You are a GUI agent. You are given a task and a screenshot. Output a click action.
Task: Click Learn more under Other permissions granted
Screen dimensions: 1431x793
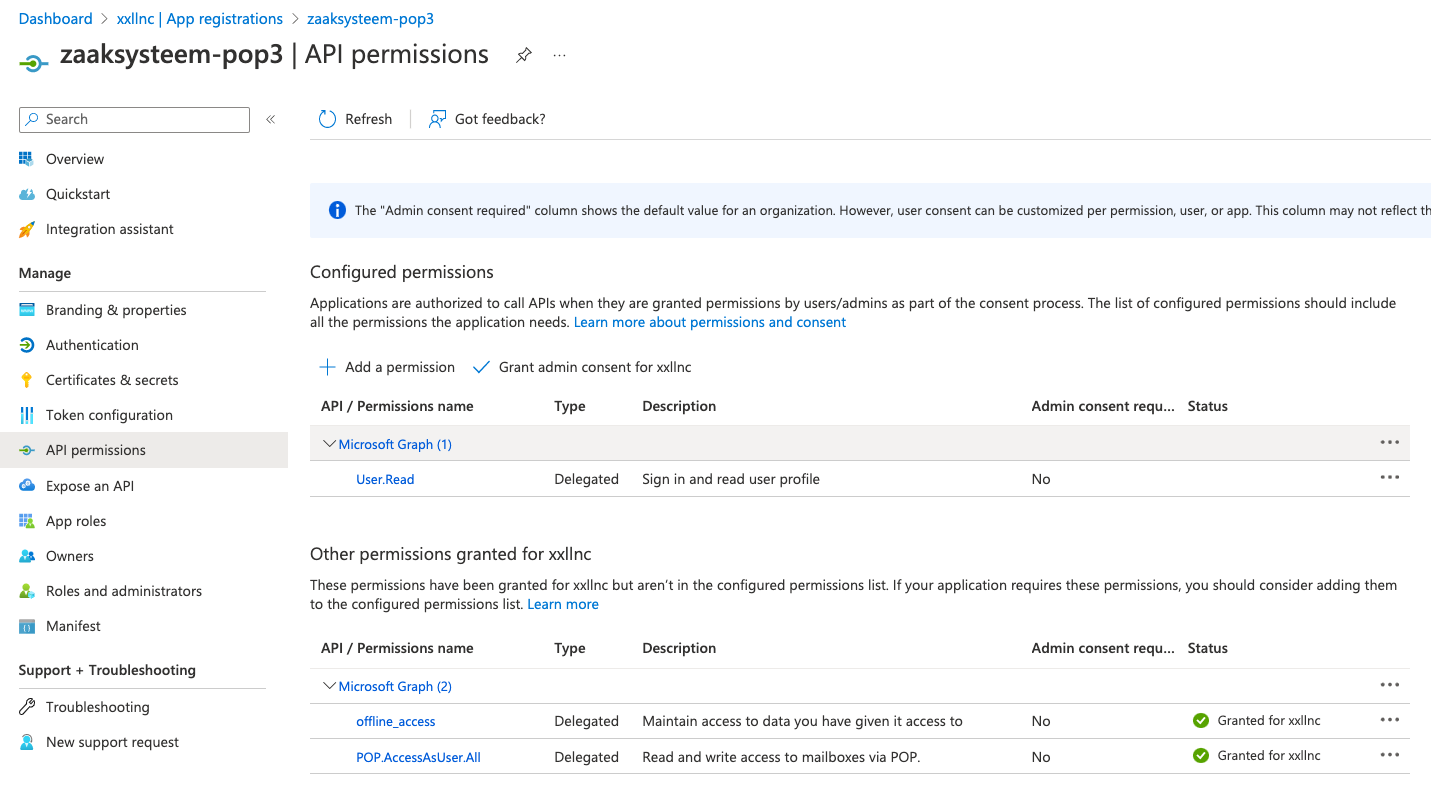pyautogui.click(x=563, y=604)
